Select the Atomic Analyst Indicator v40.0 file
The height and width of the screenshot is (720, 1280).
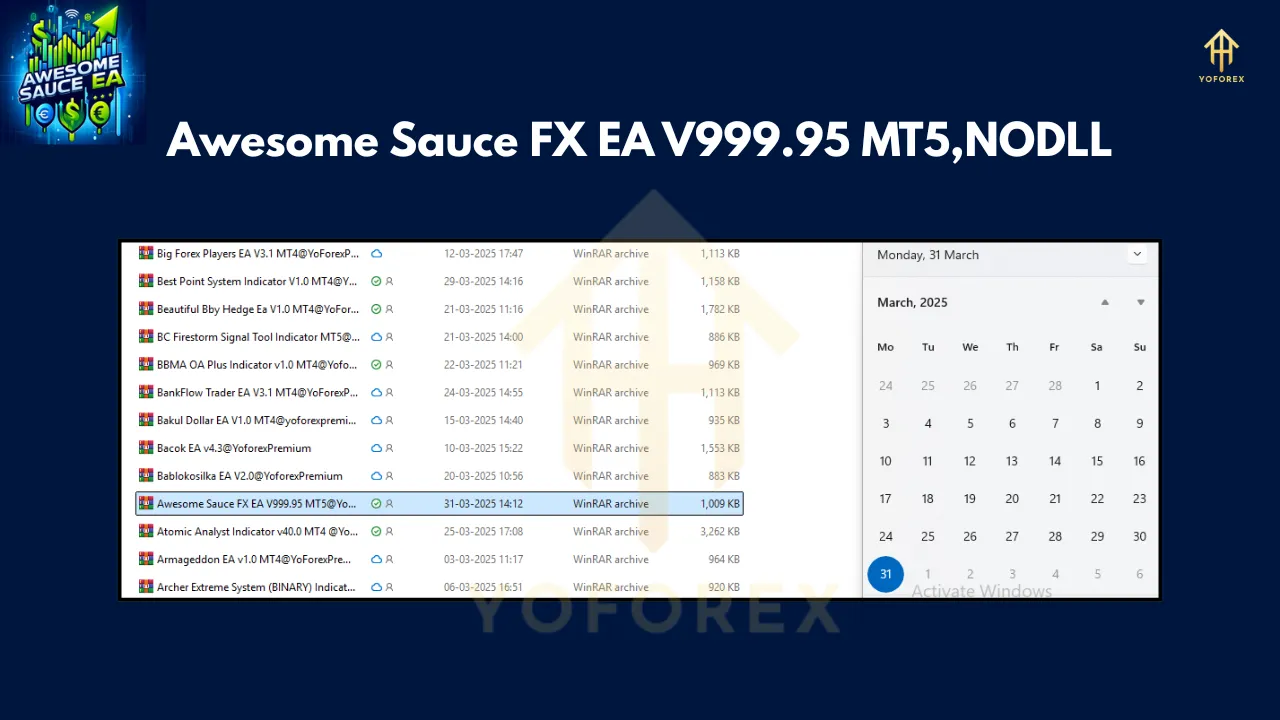pyautogui.click(x=257, y=532)
